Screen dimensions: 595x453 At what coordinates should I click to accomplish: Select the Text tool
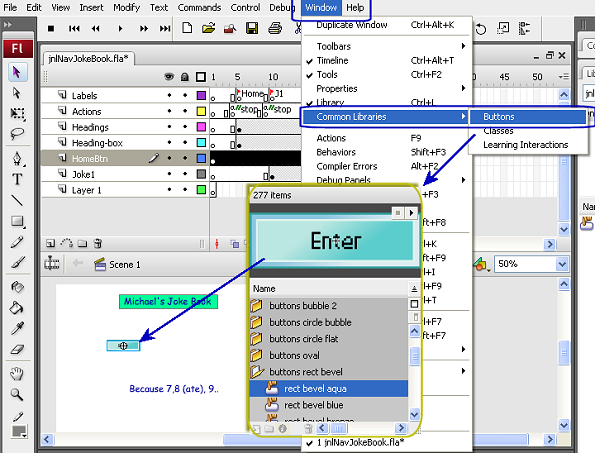17,179
